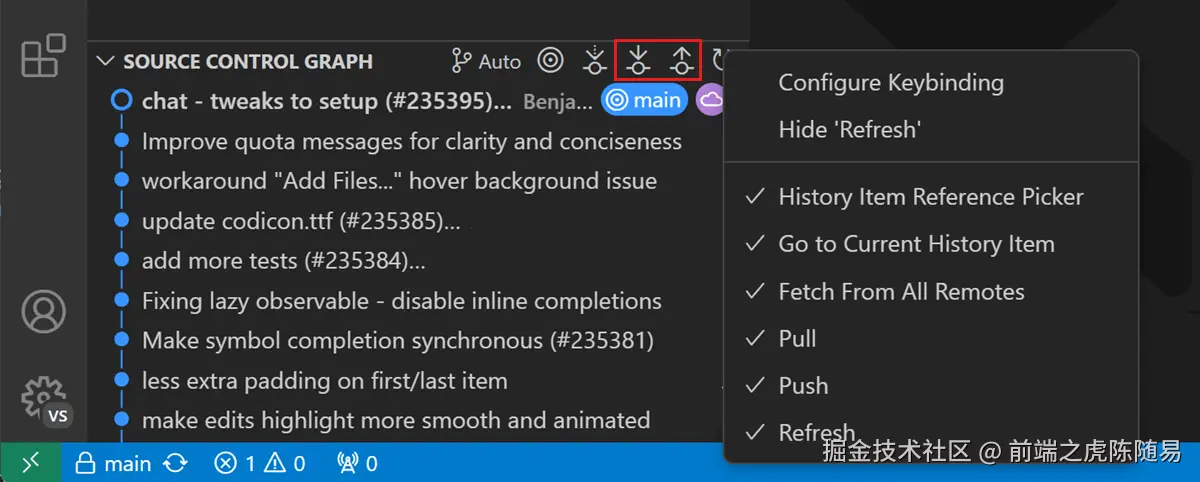Uncheck History Item Reference Picker option

click(930, 197)
